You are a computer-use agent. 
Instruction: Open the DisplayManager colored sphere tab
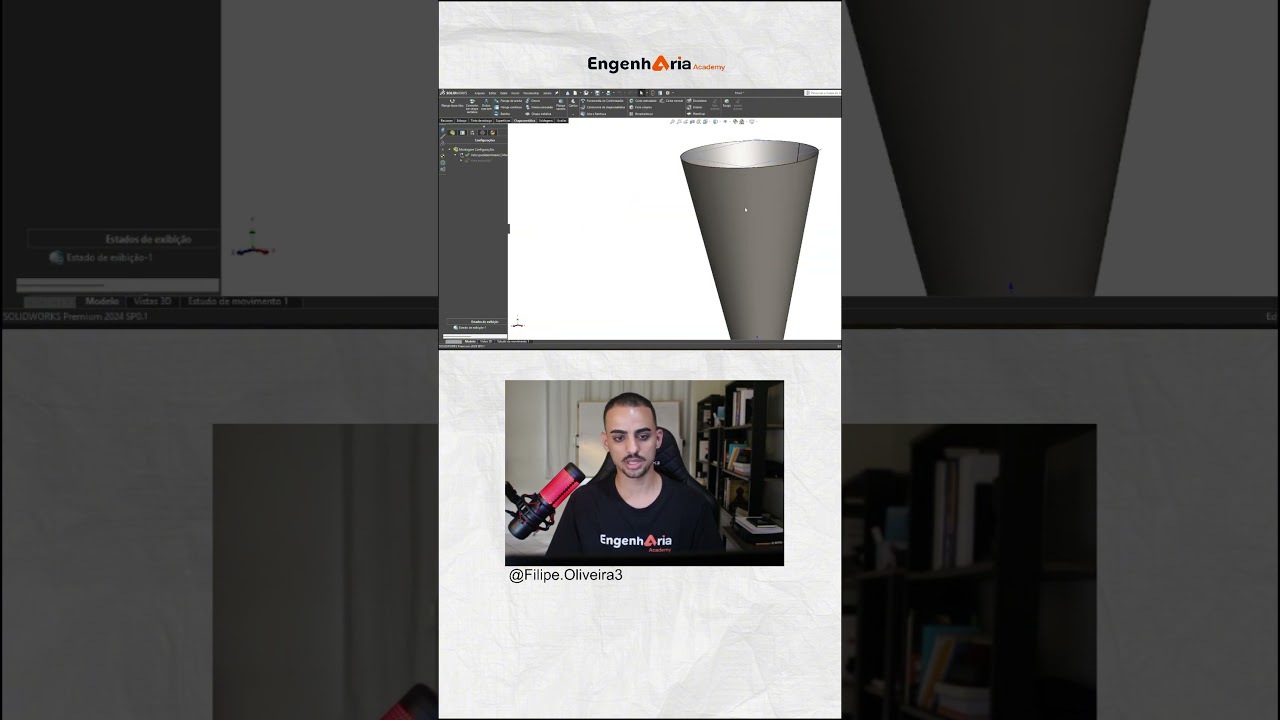coord(493,133)
